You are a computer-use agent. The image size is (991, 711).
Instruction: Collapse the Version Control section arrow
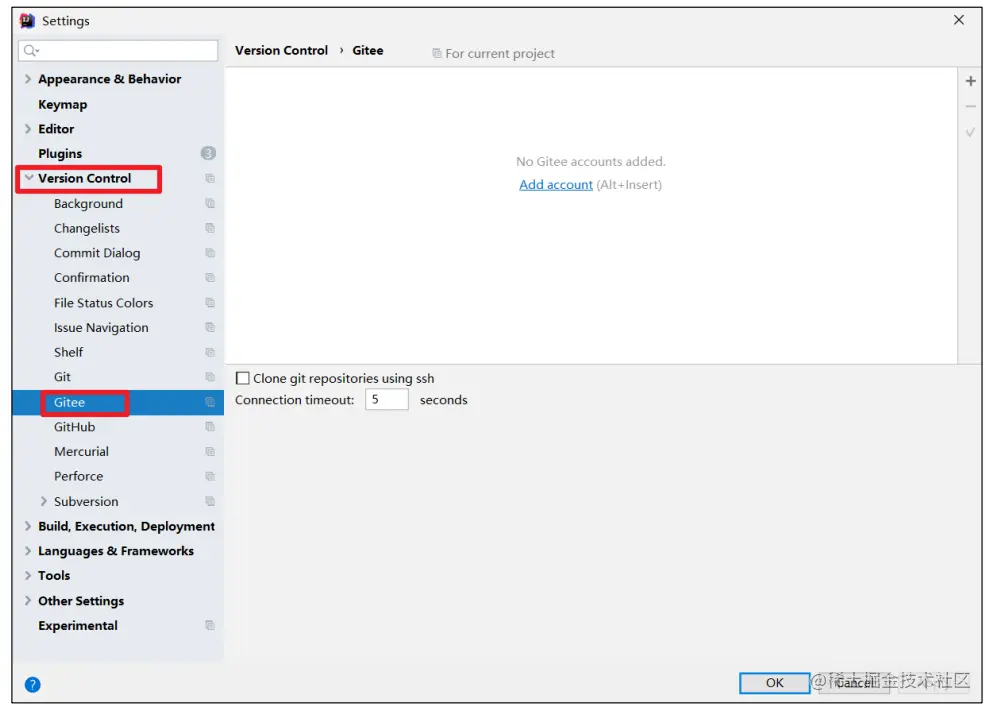click(x=28, y=178)
